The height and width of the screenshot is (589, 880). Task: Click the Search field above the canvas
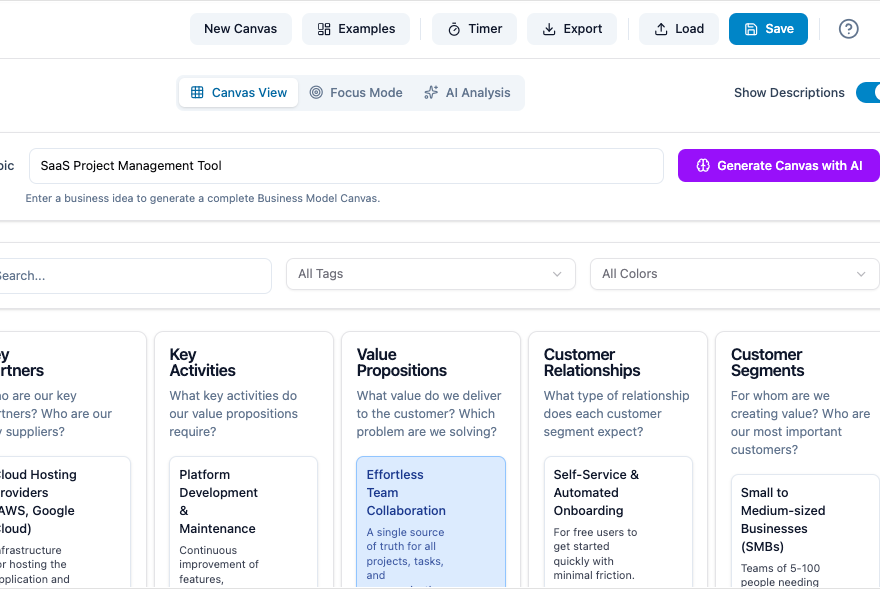pyautogui.click(x=135, y=275)
